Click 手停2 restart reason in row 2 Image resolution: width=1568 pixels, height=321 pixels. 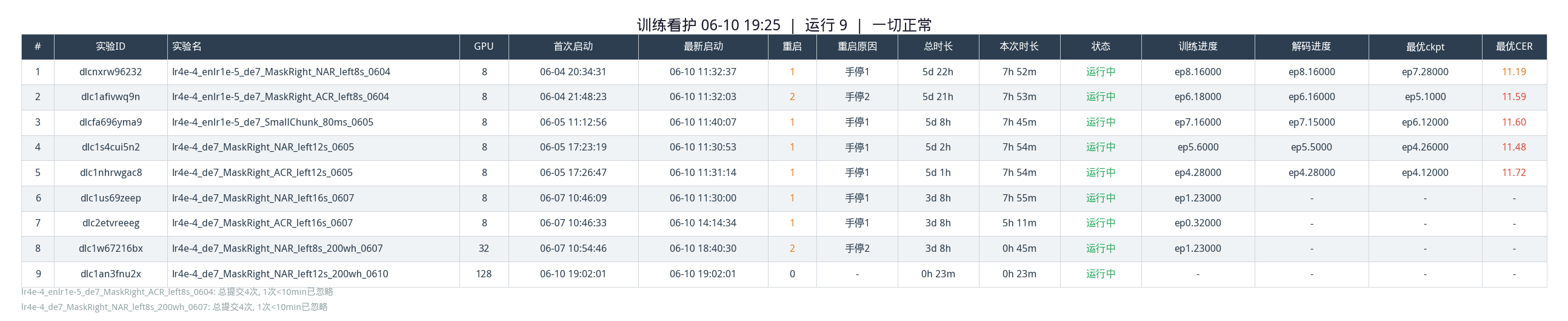click(x=857, y=97)
